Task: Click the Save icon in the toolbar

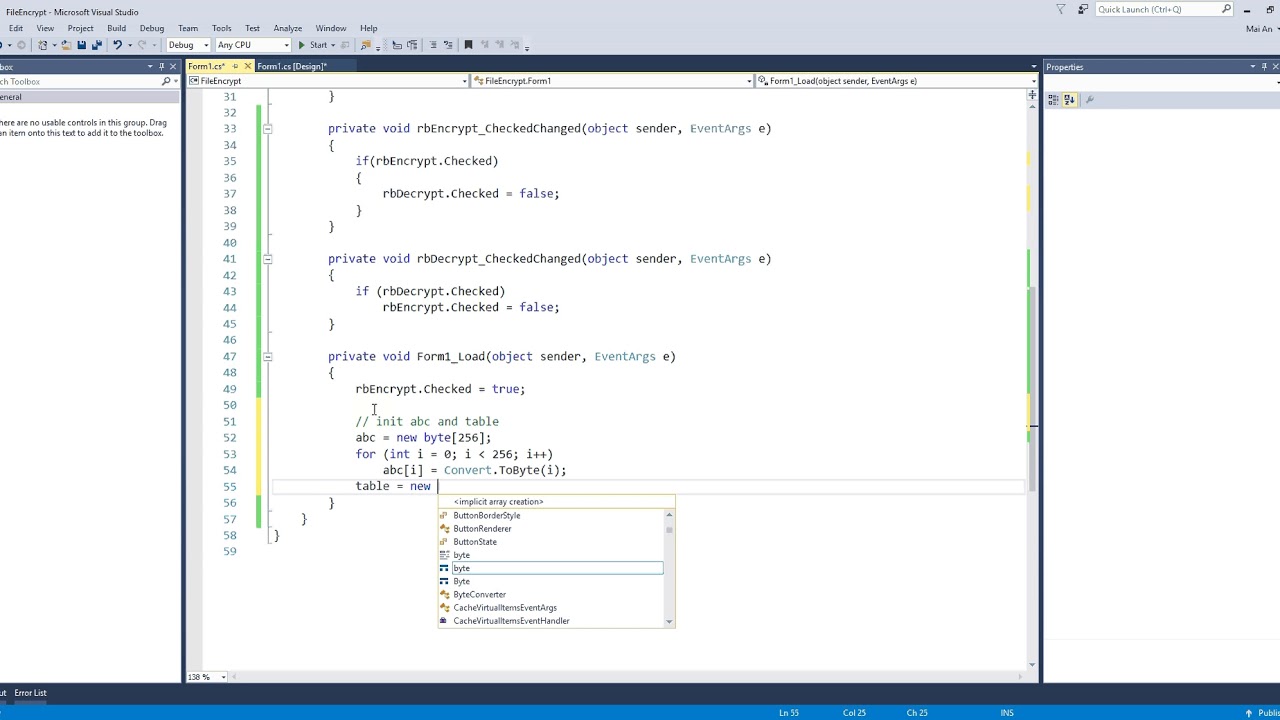Action: pos(81,45)
